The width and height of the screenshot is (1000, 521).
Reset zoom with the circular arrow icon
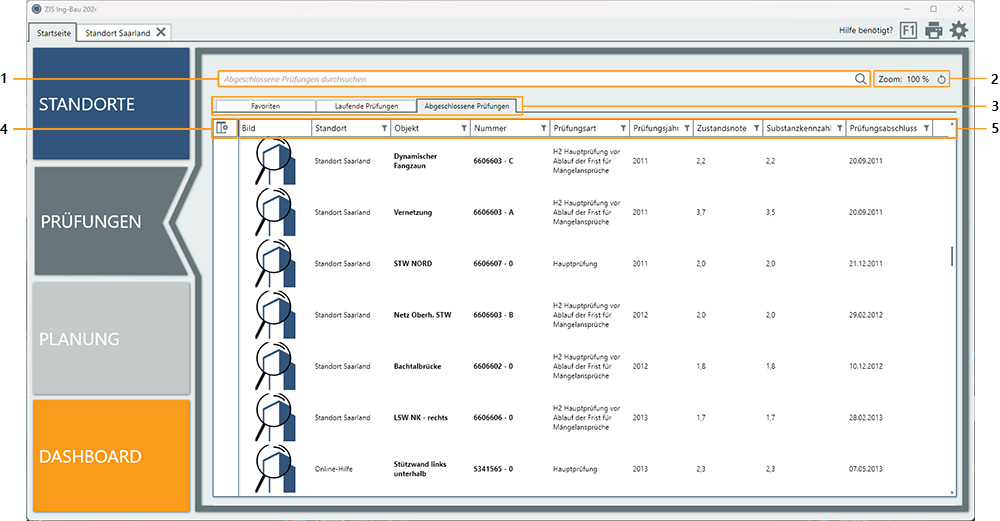[x=941, y=79]
